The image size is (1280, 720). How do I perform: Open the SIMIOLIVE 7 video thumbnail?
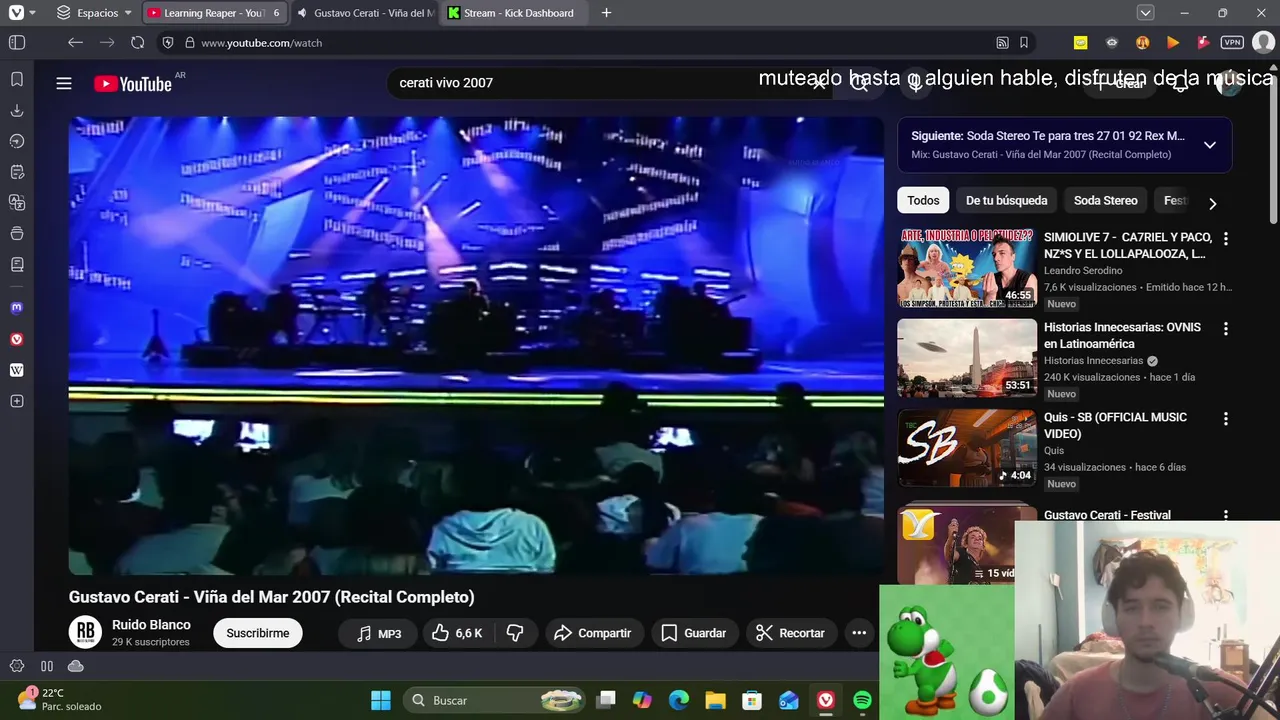967,268
